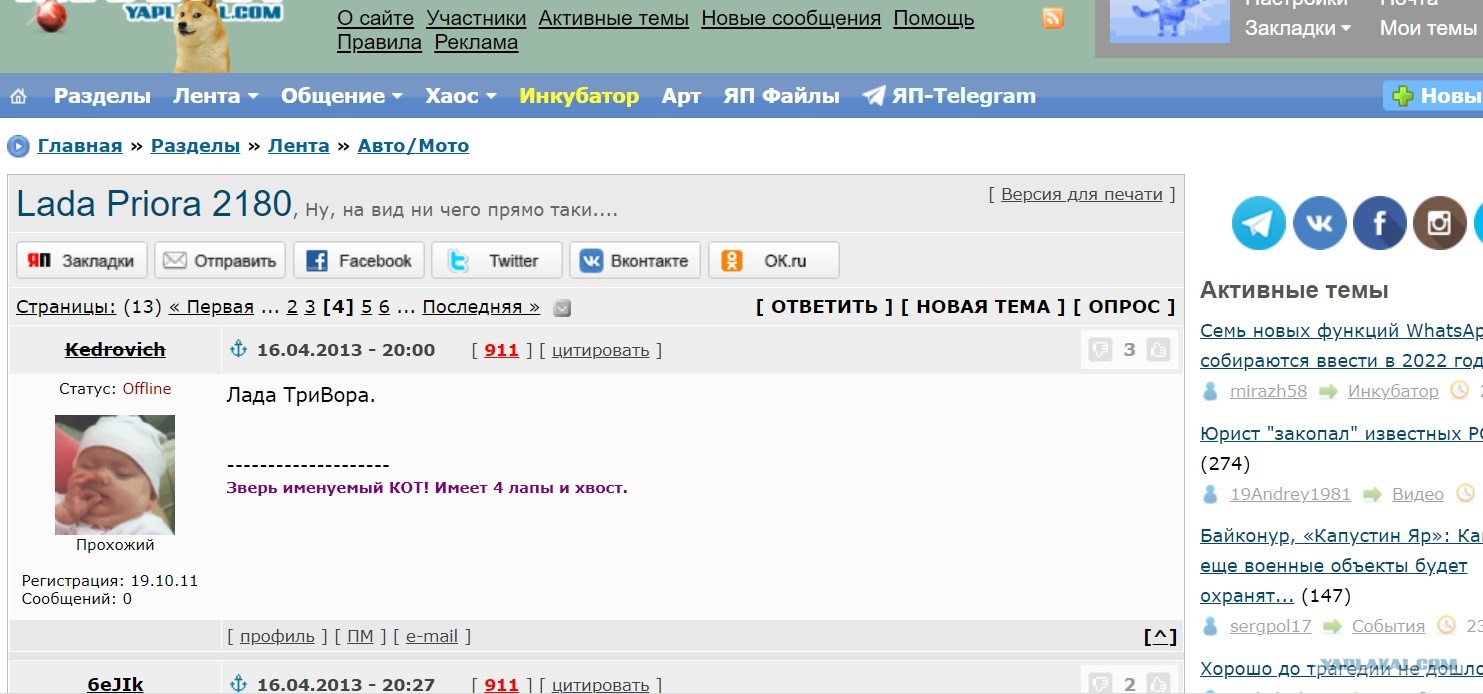Click НОВАЯ ТЕМА
The image size is (1483, 694).
pos(983,307)
